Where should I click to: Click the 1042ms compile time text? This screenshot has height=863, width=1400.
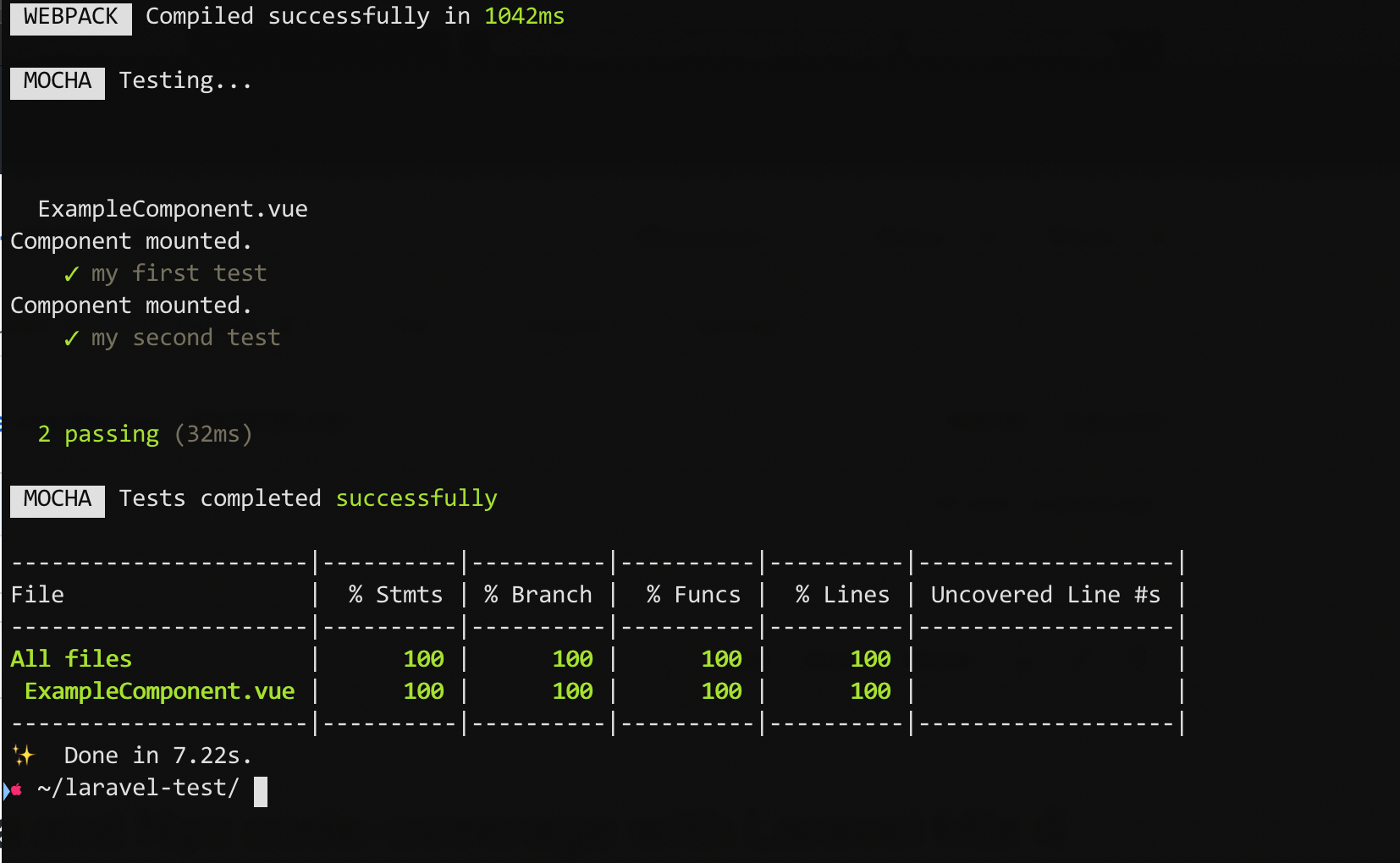[x=524, y=15]
